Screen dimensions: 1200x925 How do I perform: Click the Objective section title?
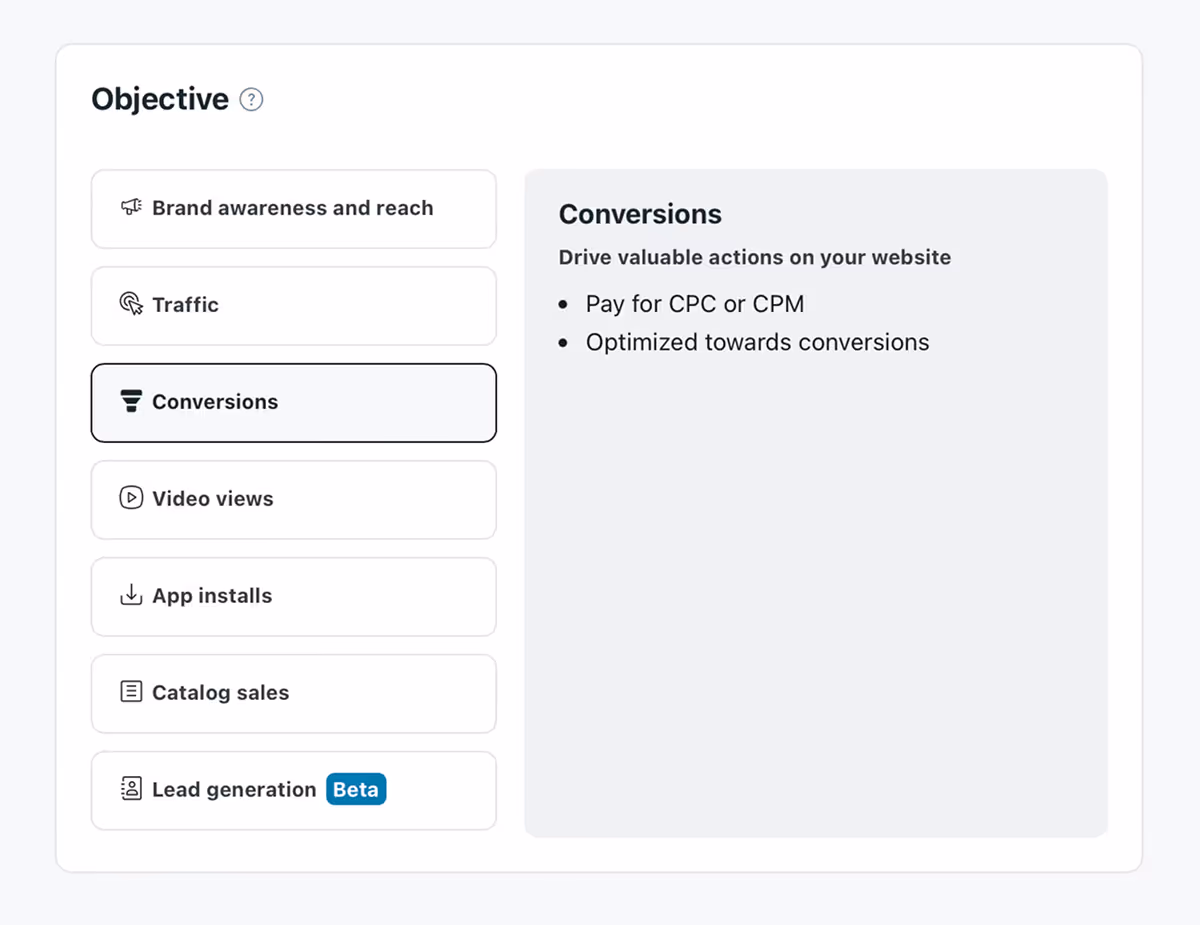[x=157, y=99]
